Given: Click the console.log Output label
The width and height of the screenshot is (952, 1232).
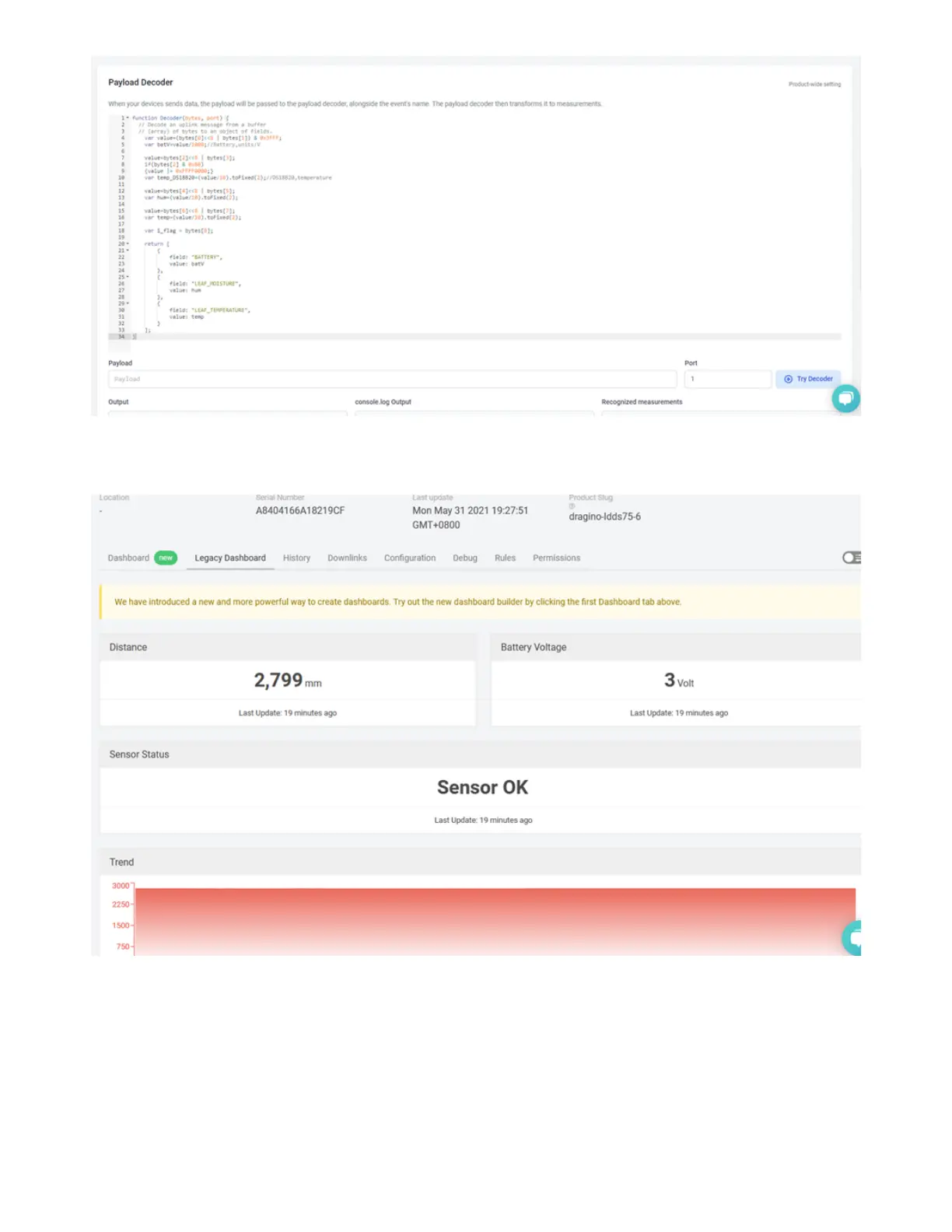Looking at the screenshot, I should pyautogui.click(x=383, y=402).
